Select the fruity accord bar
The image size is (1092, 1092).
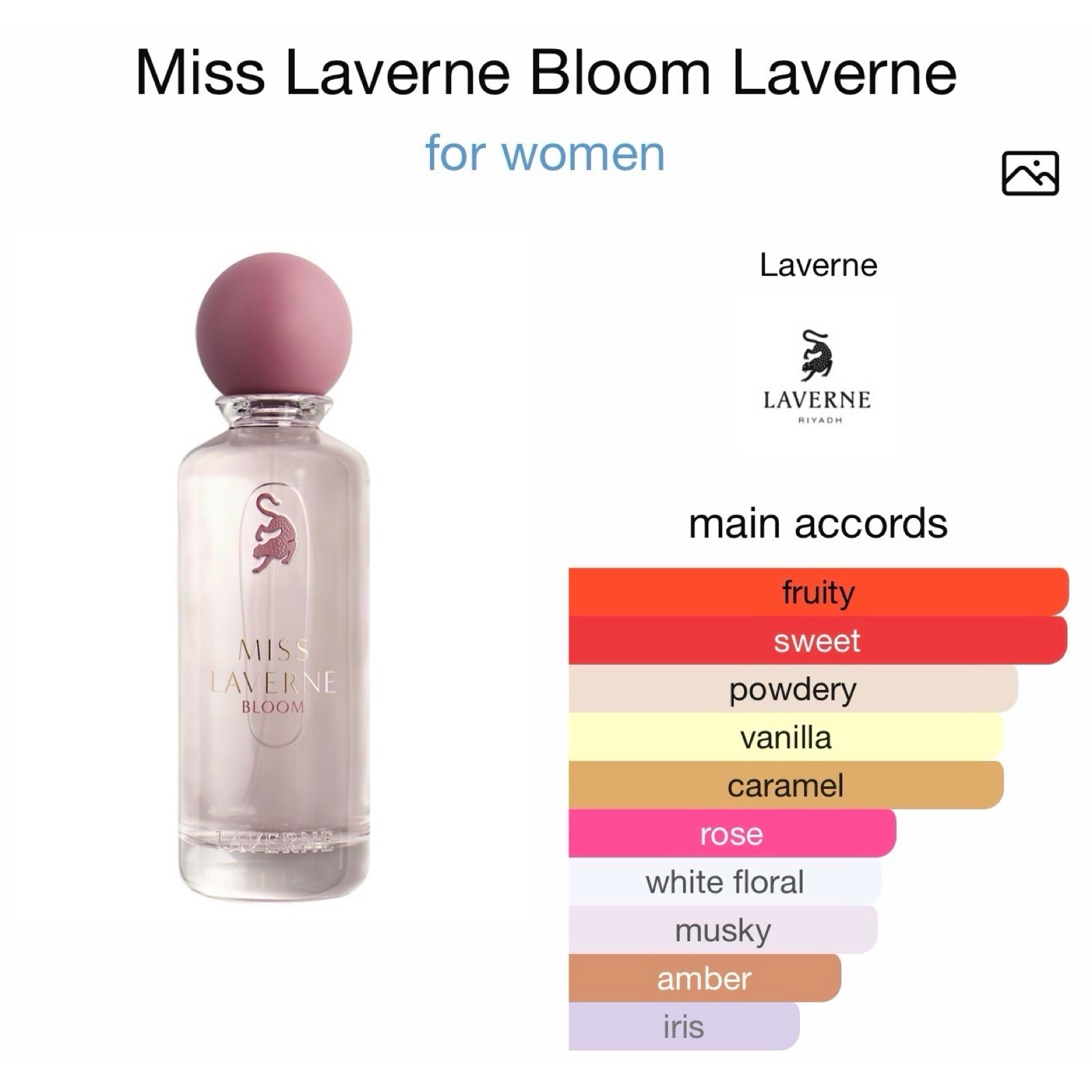818,592
